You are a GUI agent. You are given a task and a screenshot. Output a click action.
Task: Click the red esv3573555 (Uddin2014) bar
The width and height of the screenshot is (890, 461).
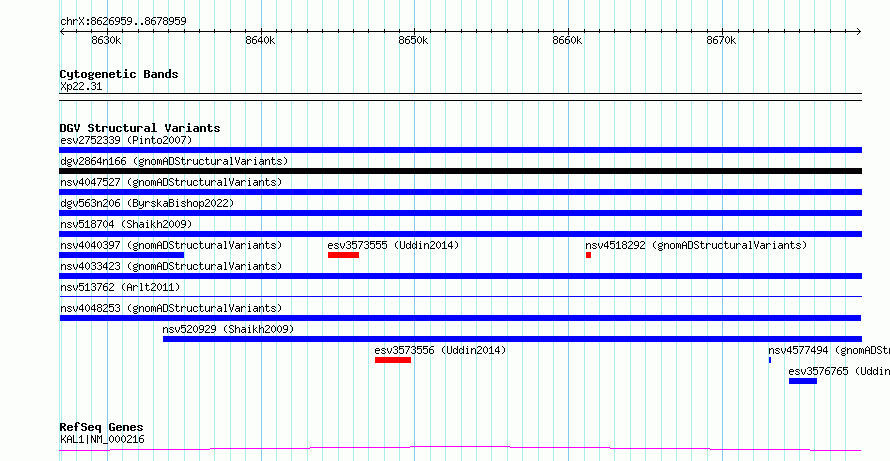point(343,255)
